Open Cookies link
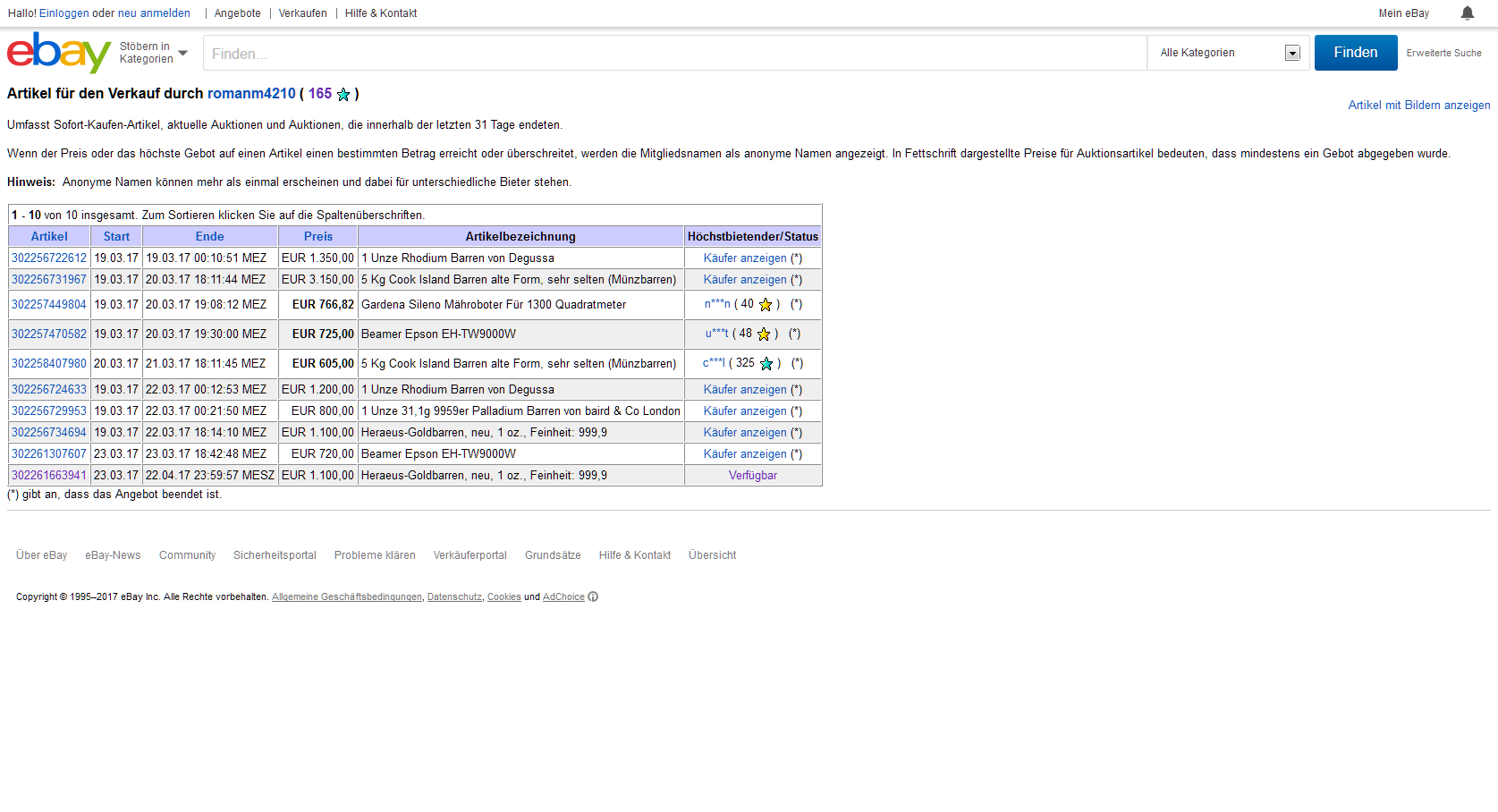 (504, 597)
